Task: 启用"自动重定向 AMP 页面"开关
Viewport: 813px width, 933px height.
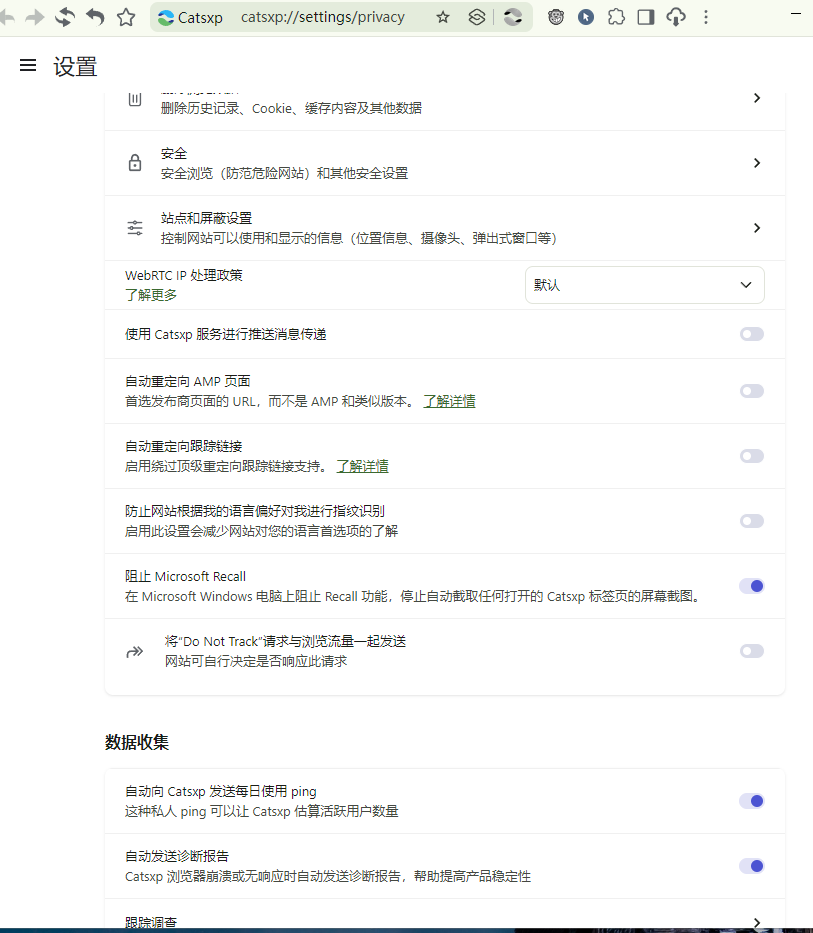Action: 751,391
